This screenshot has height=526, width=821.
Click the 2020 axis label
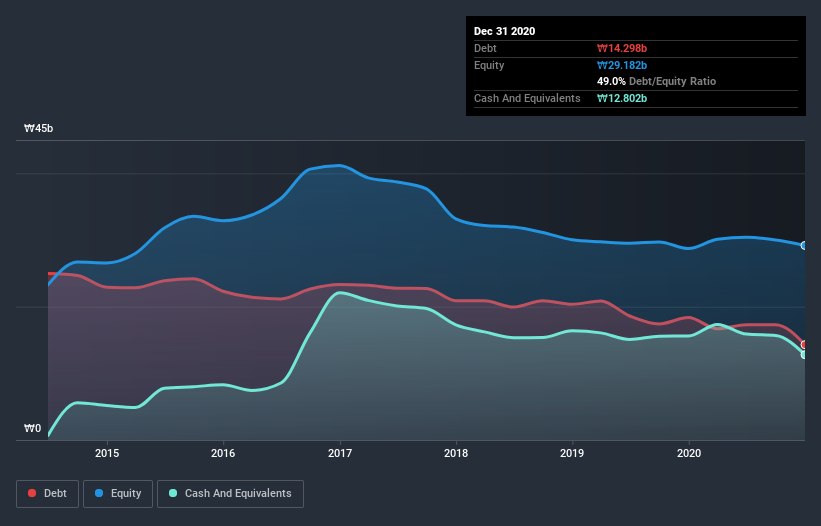pos(689,453)
